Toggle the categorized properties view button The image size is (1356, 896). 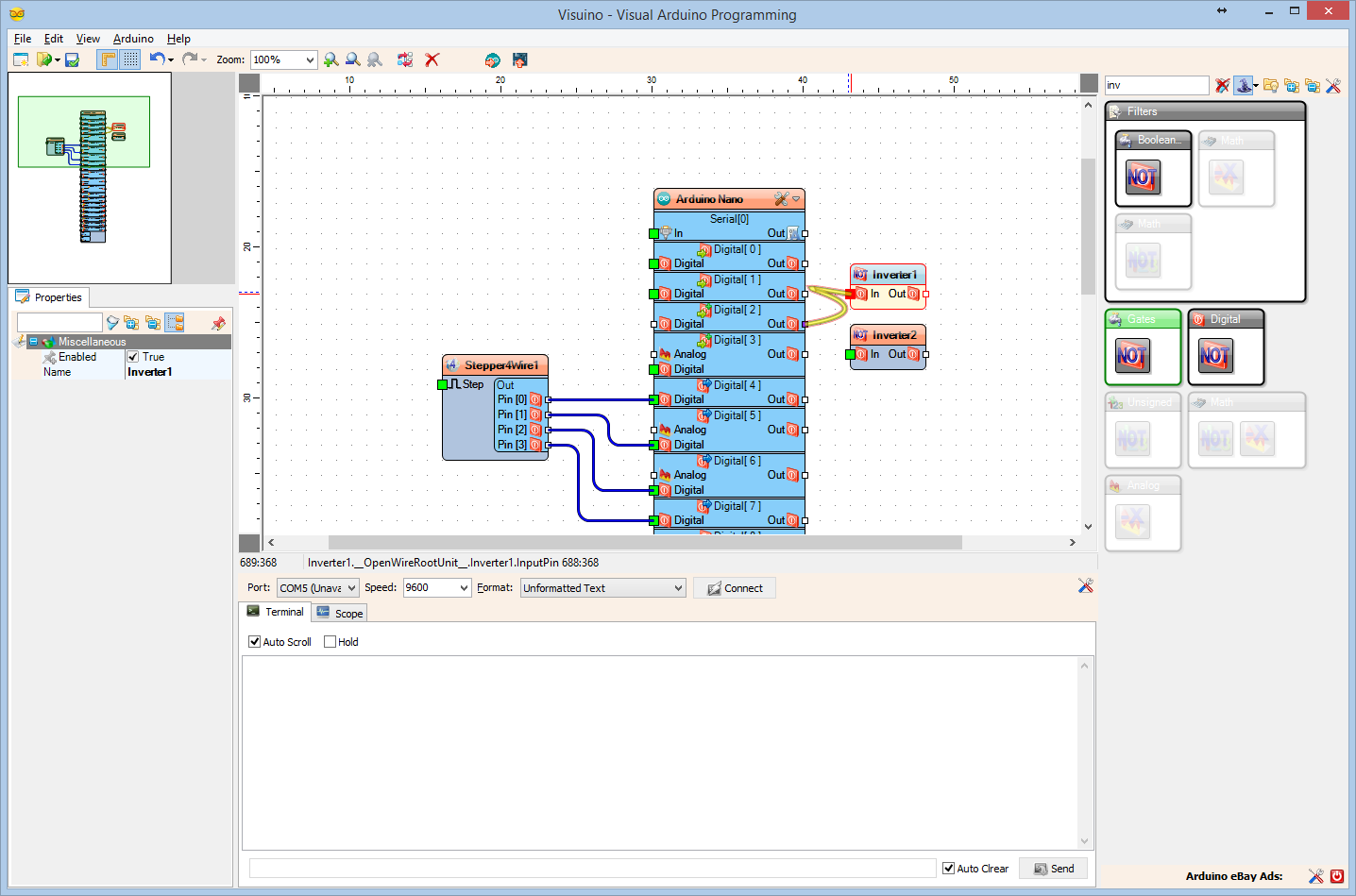(175, 323)
